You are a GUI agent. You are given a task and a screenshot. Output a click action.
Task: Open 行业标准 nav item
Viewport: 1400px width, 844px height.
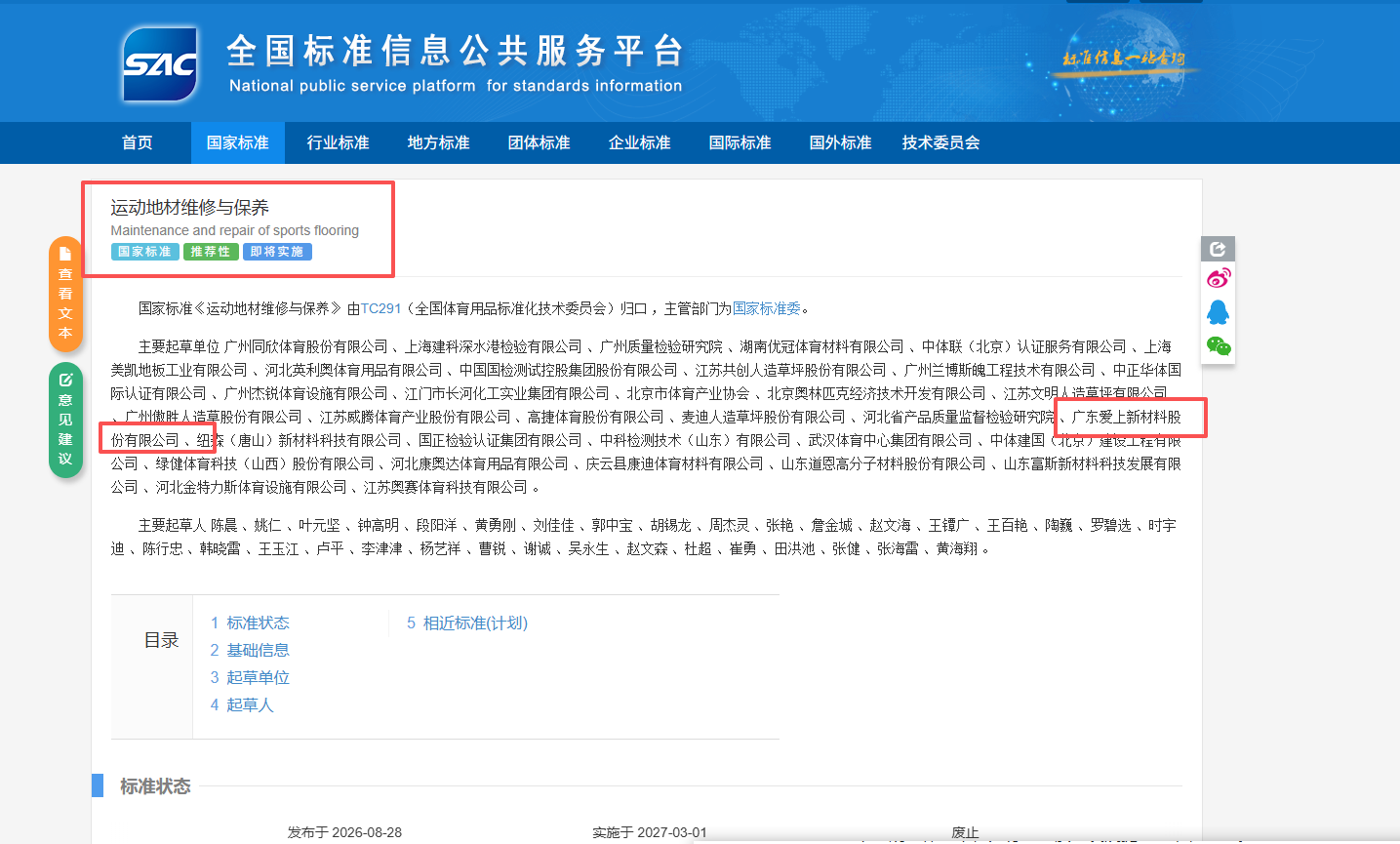[339, 142]
